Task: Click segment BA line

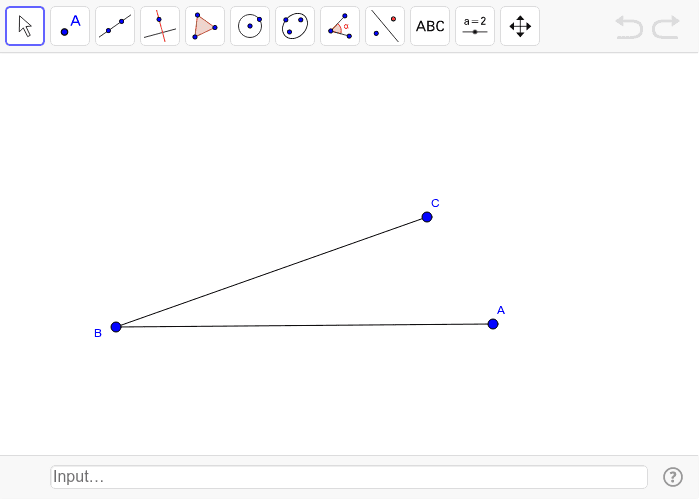Action: [304, 325]
